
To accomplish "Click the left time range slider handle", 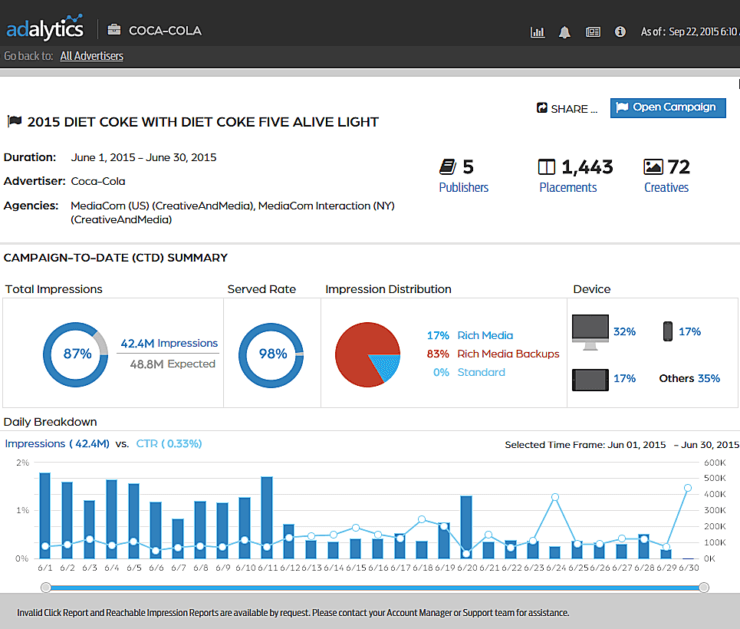I will 45,587.
